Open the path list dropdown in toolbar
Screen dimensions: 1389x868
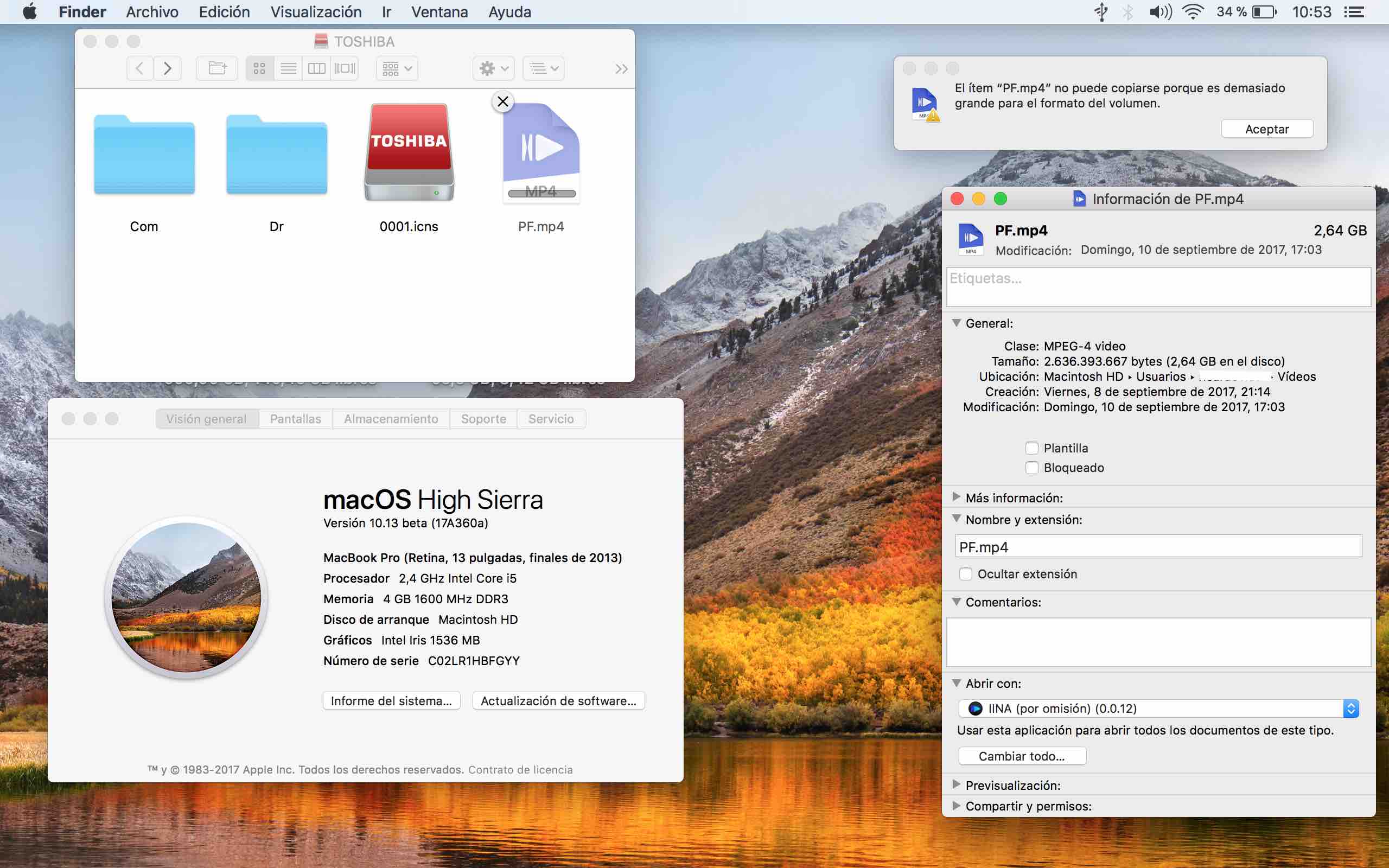(544, 69)
